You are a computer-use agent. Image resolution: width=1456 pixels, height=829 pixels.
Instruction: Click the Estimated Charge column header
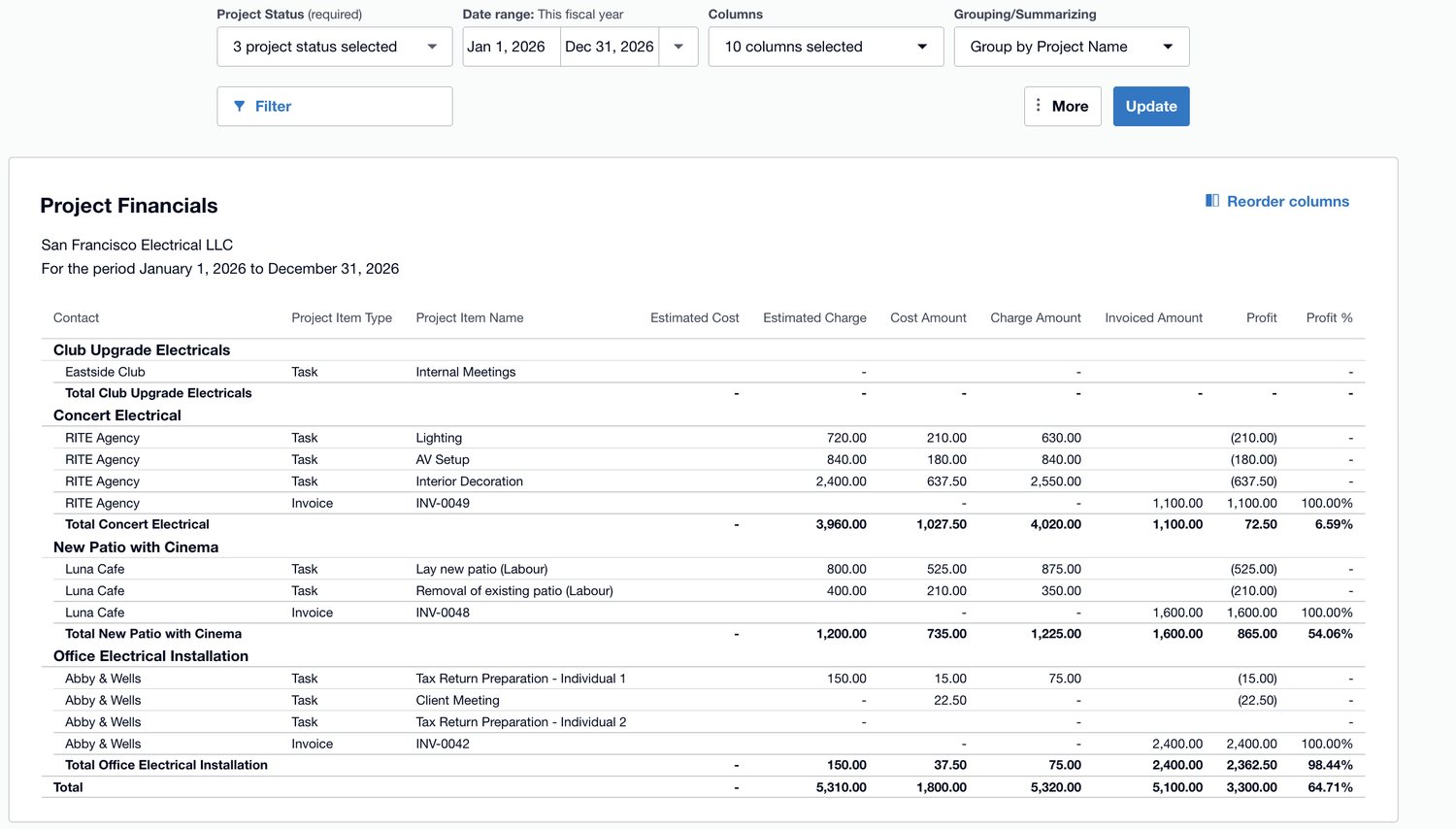tap(814, 317)
